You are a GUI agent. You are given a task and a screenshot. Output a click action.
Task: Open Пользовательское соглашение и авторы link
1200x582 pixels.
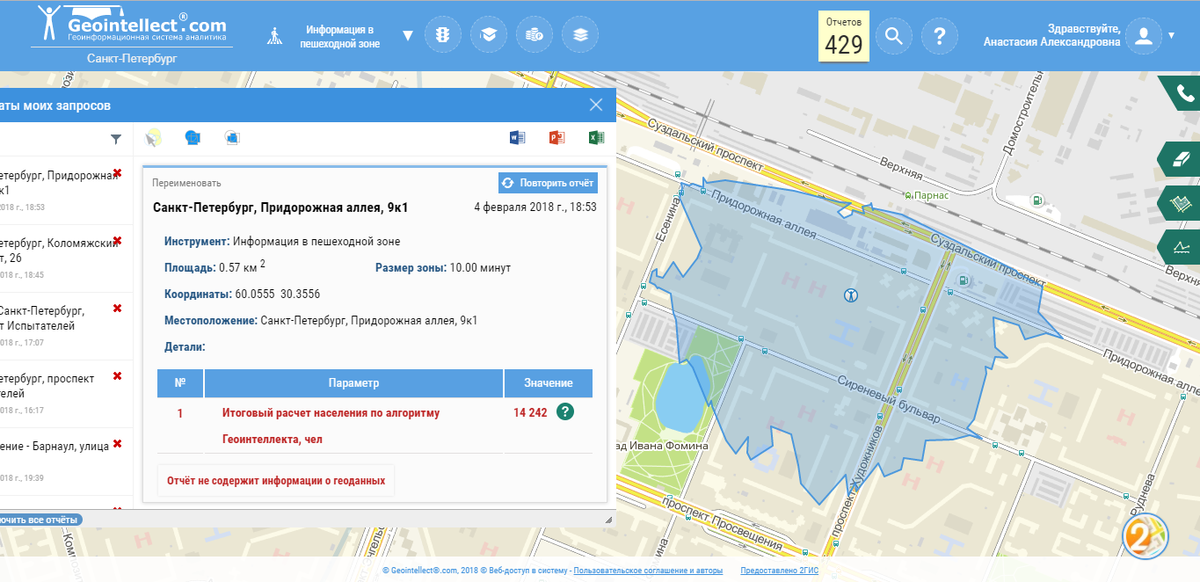650,568
